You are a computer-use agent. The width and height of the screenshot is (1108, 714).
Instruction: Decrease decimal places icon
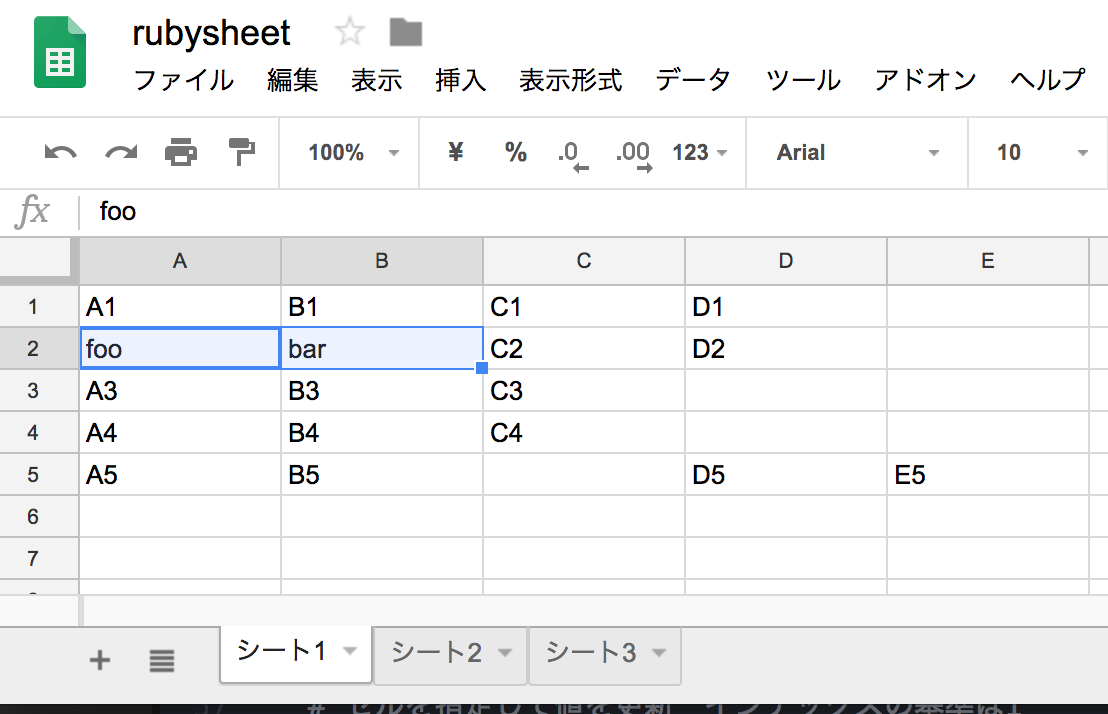572,152
